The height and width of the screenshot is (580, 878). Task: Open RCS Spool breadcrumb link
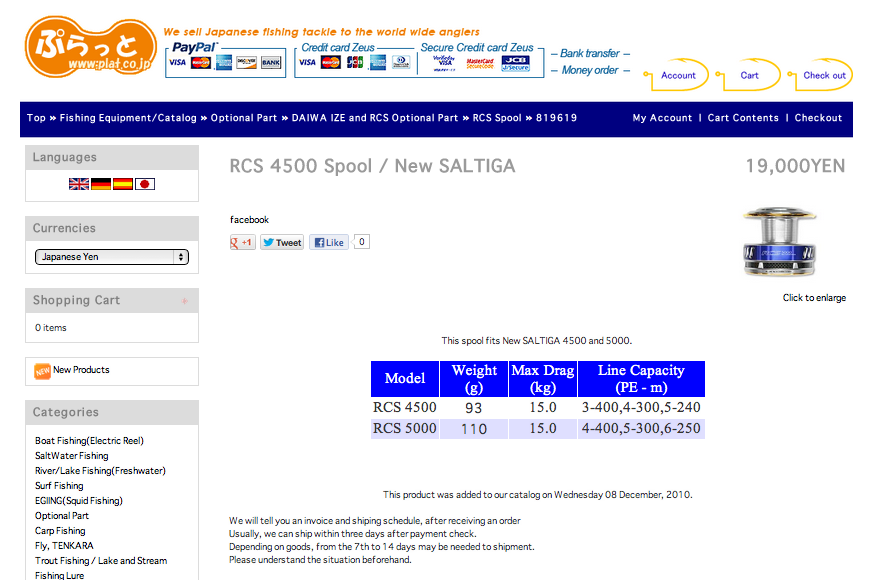pos(497,118)
